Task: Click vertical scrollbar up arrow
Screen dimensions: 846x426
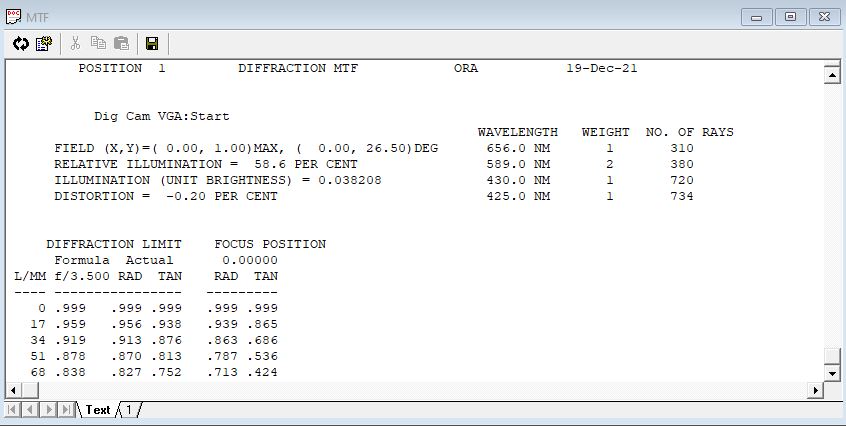Action: pyautogui.click(x=831, y=75)
